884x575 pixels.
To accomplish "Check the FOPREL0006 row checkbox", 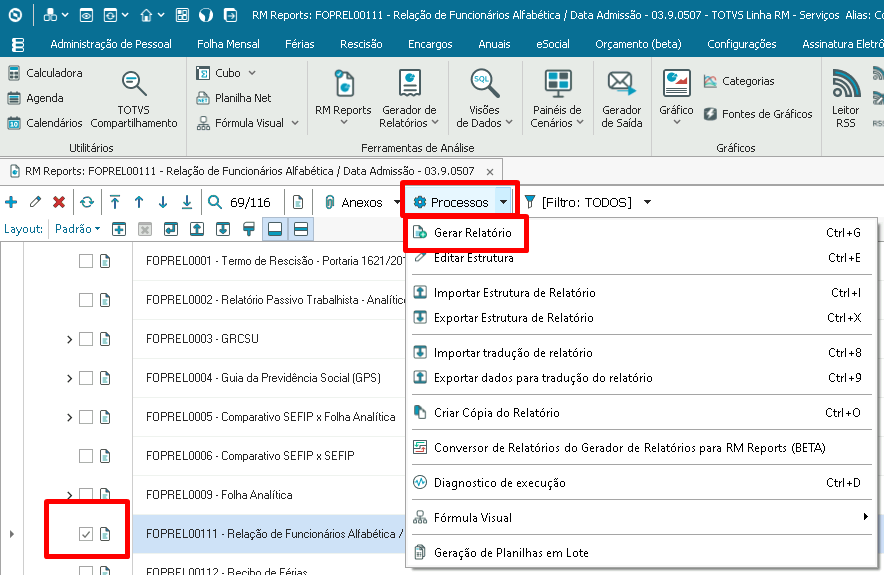I will [86, 456].
